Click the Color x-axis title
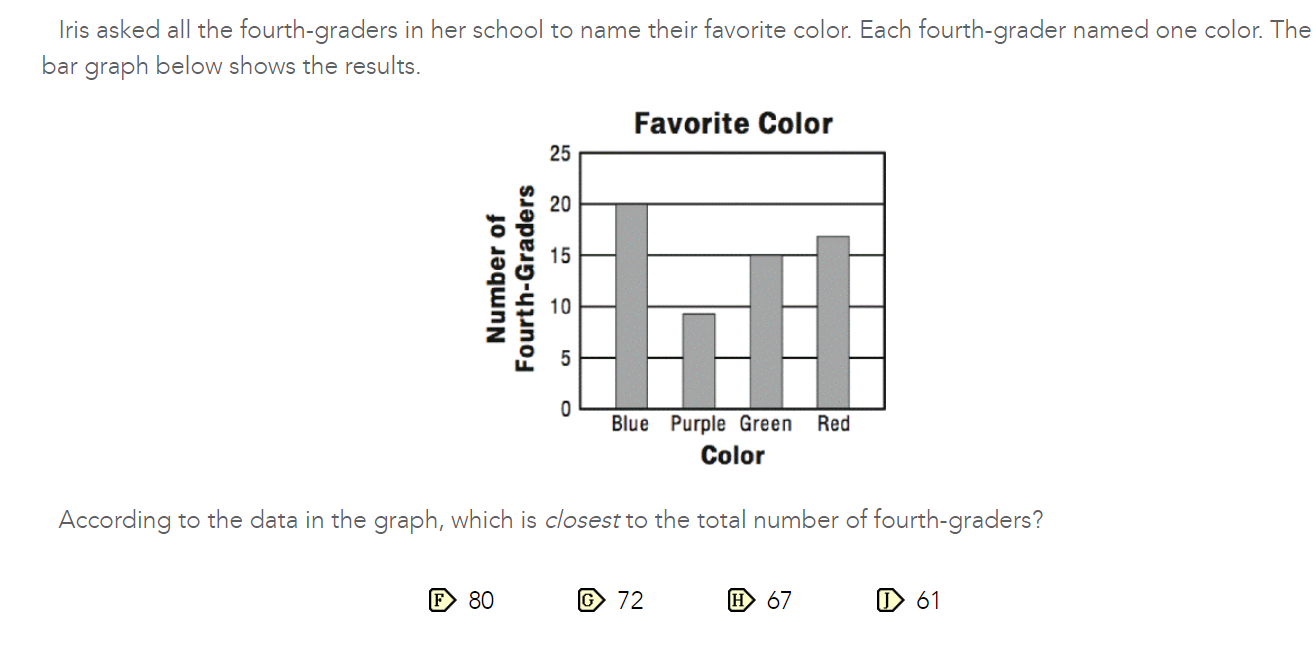 (733, 456)
